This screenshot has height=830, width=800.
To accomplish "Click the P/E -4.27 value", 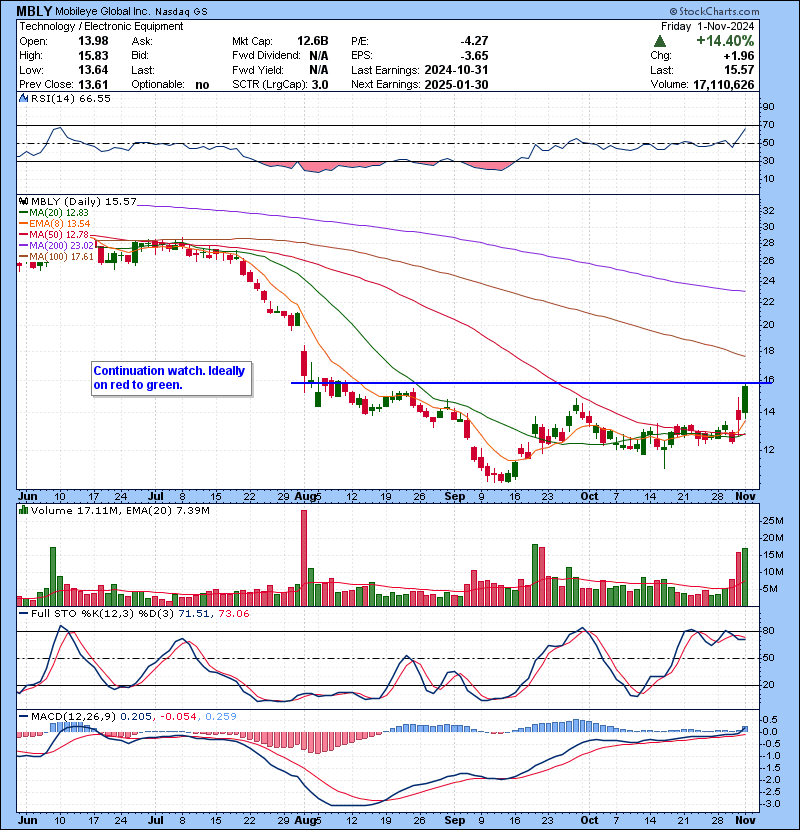I will (474, 41).
